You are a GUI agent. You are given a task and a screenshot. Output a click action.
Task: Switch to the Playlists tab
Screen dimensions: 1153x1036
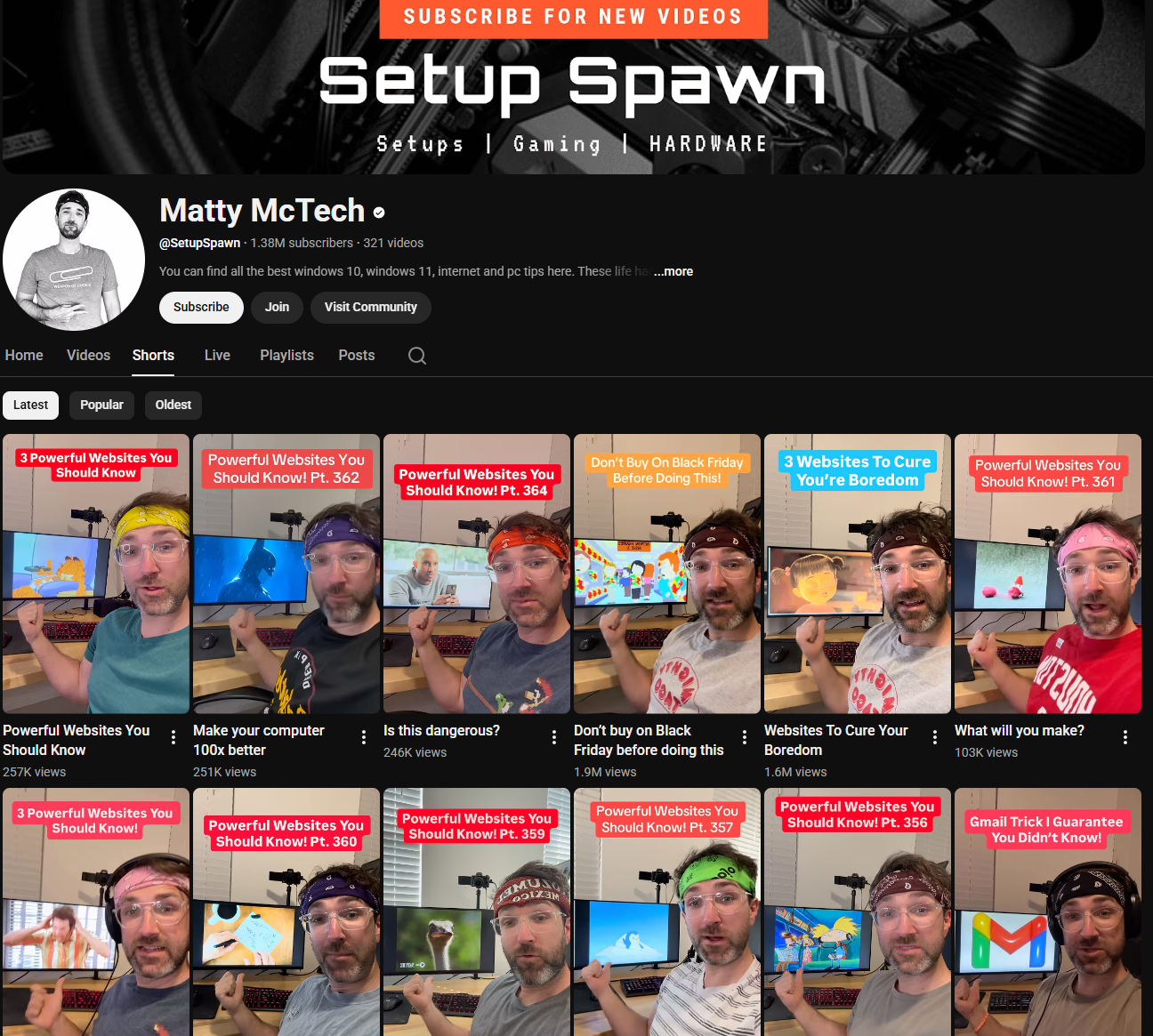coord(286,356)
